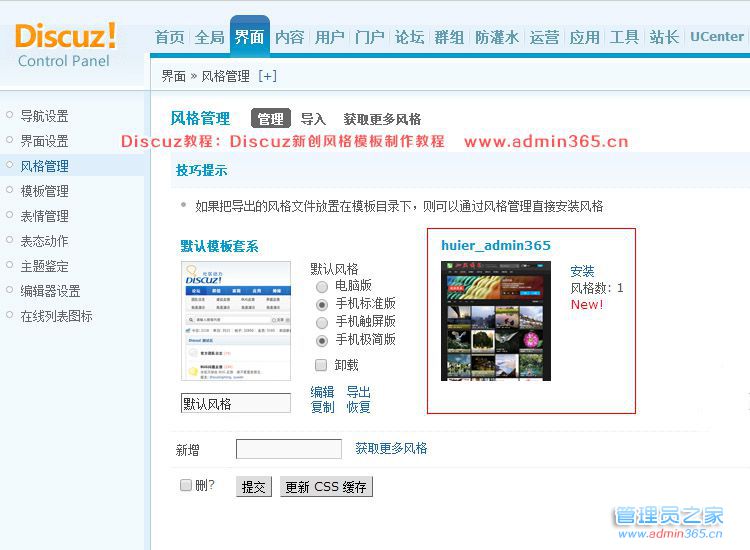Select the 管理 sub-tab
This screenshot has height=550, width=750.
coord(271,119)
